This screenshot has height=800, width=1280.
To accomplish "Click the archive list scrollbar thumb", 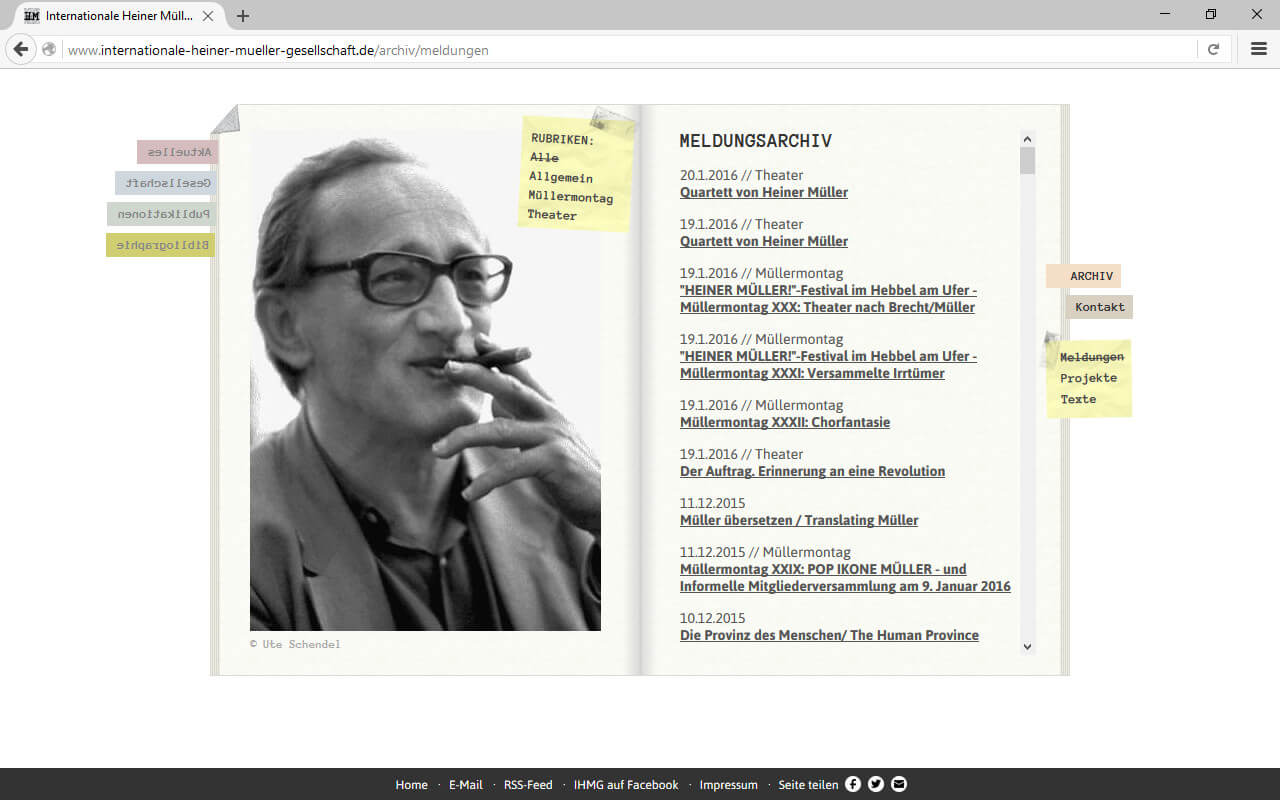I will click(1027, 161).
